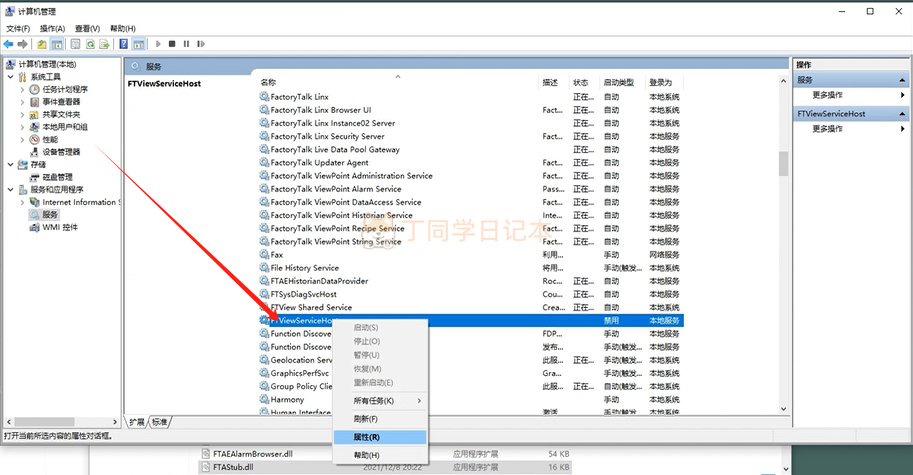The width and height of the screenshot is (913, 475).
Task: Switch to the 扩展 tab
Action: [x=137, y=422]
